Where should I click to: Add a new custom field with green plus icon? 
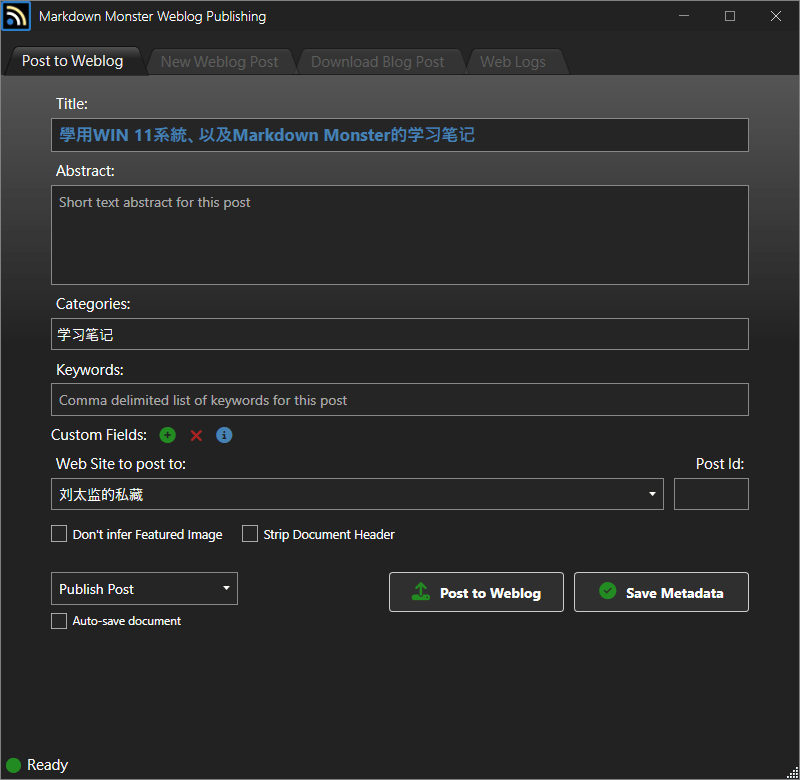(167, 435)
